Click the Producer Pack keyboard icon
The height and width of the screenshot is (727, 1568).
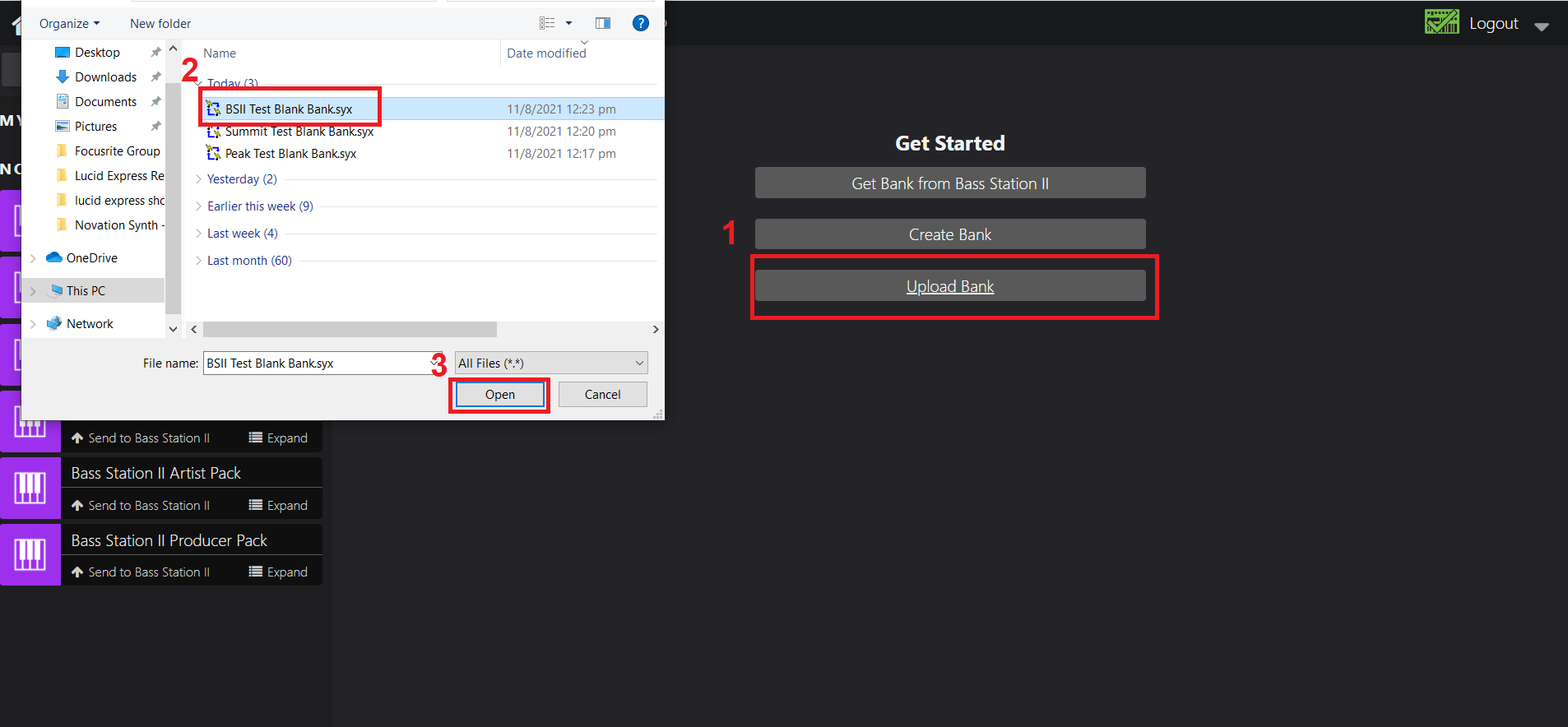click(x=30, y=555)
